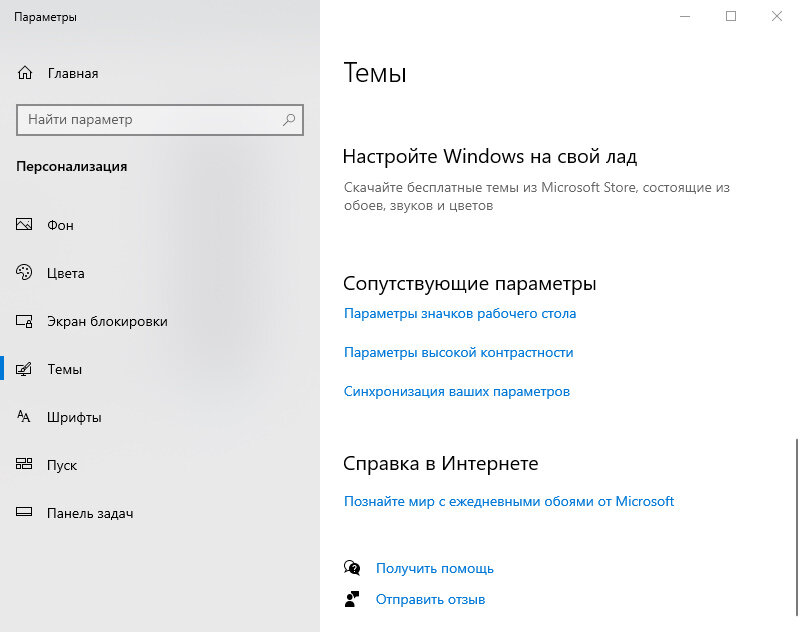Image resolution: width=800 pixels, height=632 pixels.
Task: Click the Справка в Интернете heading
Action: point(440,463)
